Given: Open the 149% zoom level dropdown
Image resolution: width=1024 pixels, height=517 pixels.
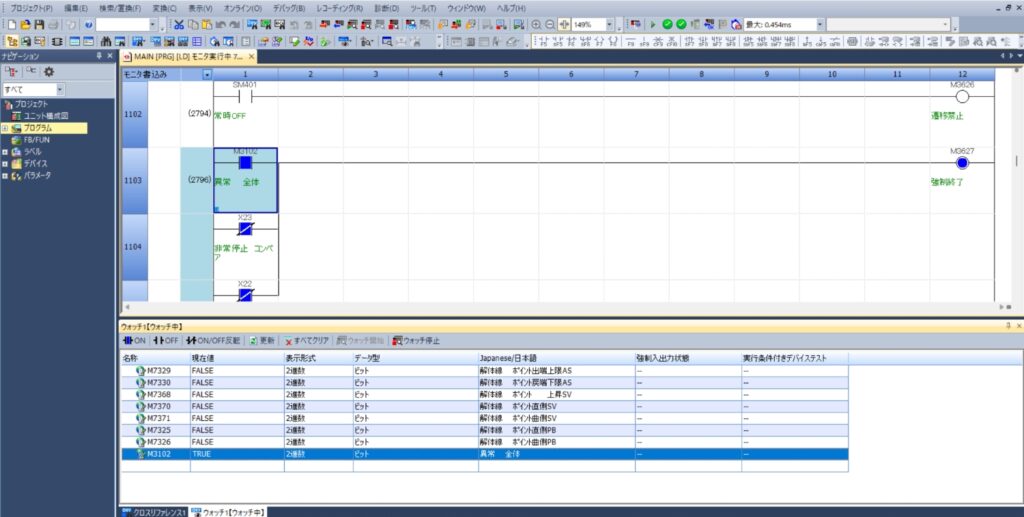Looking at the screenshot, I should pyautogui.click(x=611, y=24).
